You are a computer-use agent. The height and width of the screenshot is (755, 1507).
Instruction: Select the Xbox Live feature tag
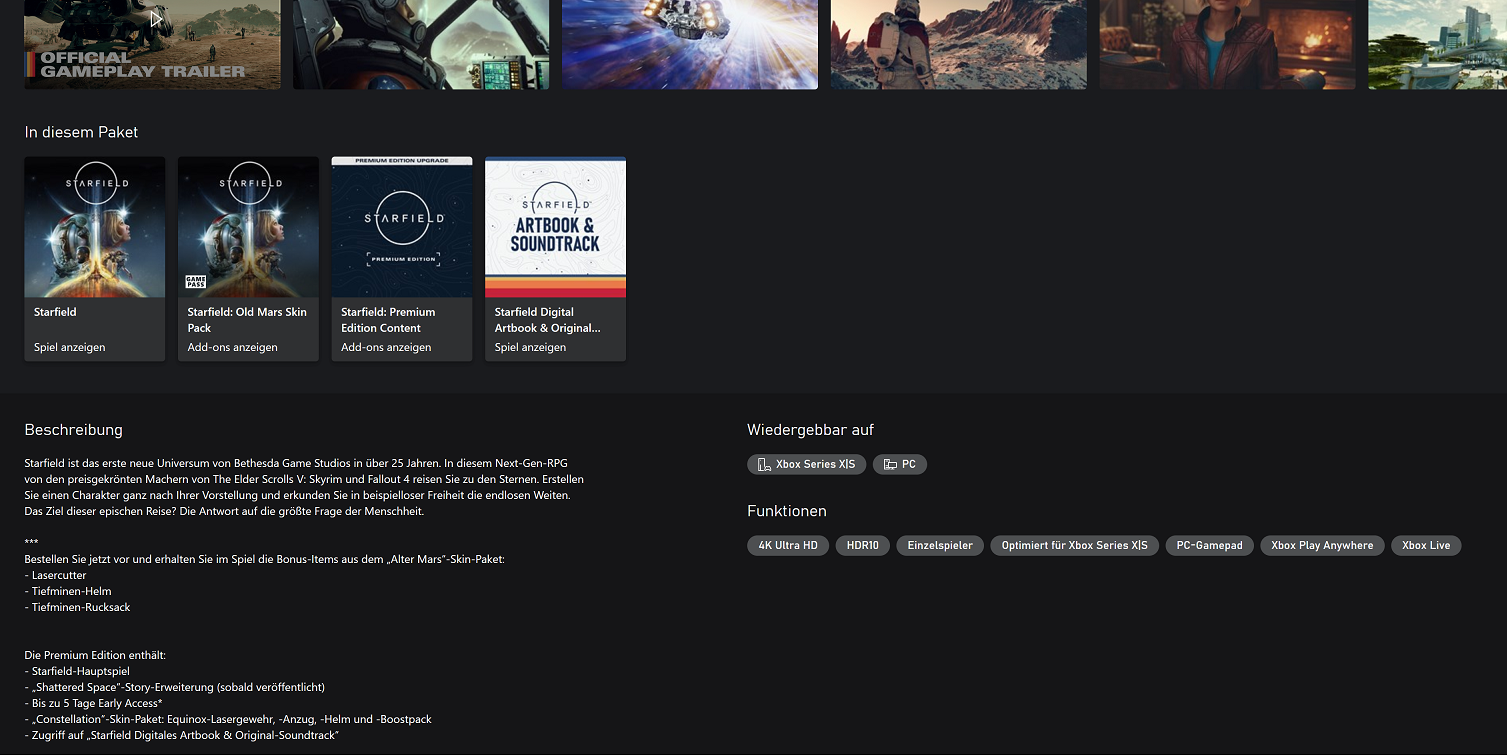click(1426, 546)
